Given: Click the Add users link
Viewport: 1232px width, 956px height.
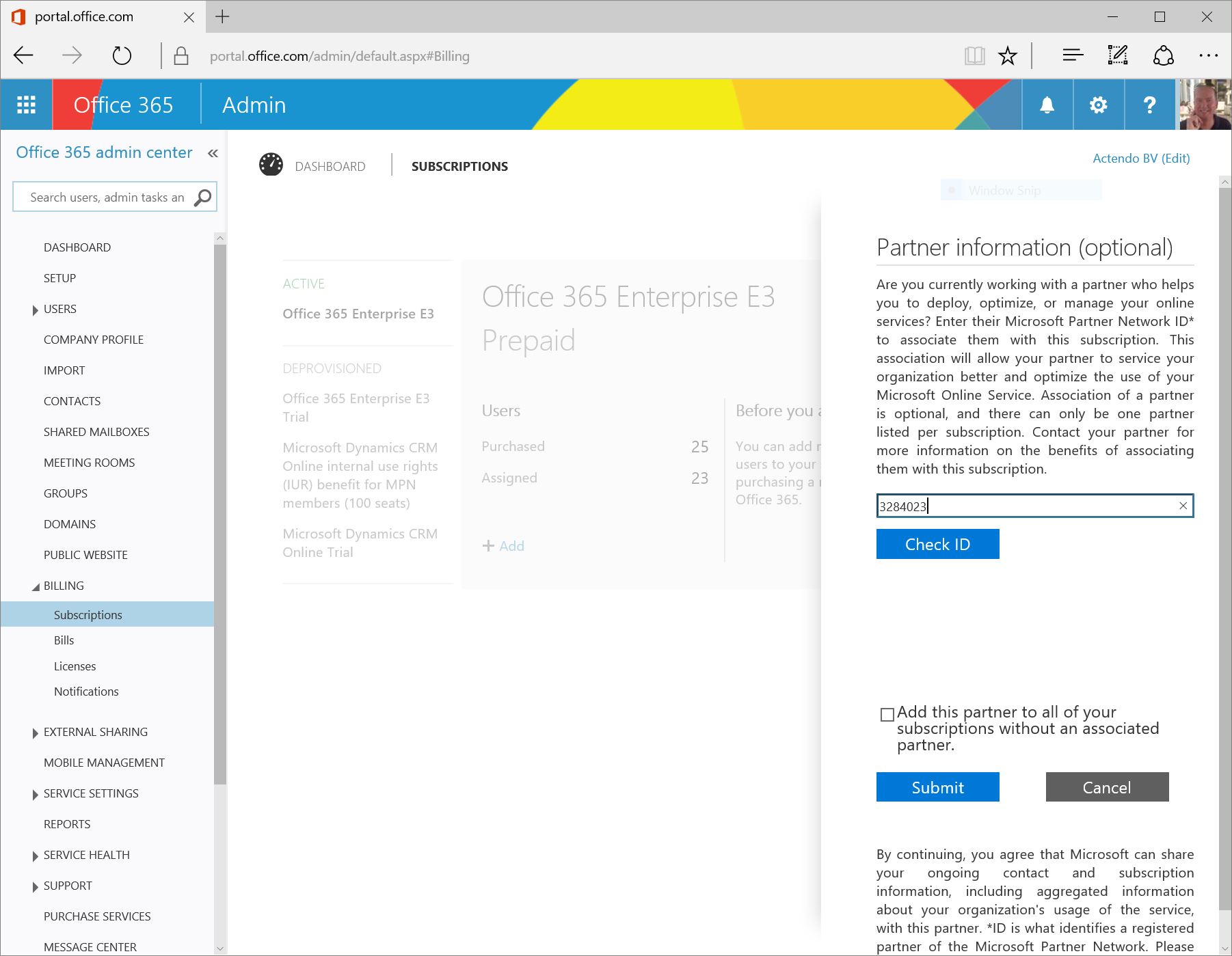Looking at the screenshot, I should 503,545.
